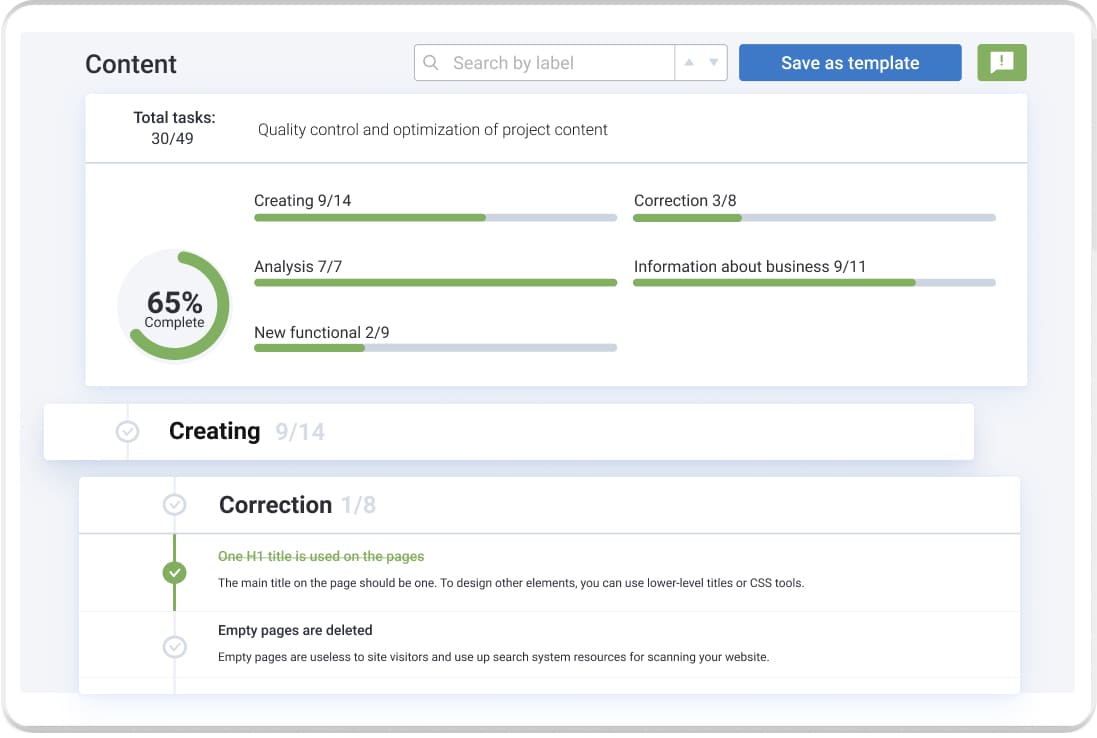The height and width of the screenshot is (738, 1097).
Task: Click the Analysis 7/7 progress bar
Action: pyautogui.click(x=435, y=283)
